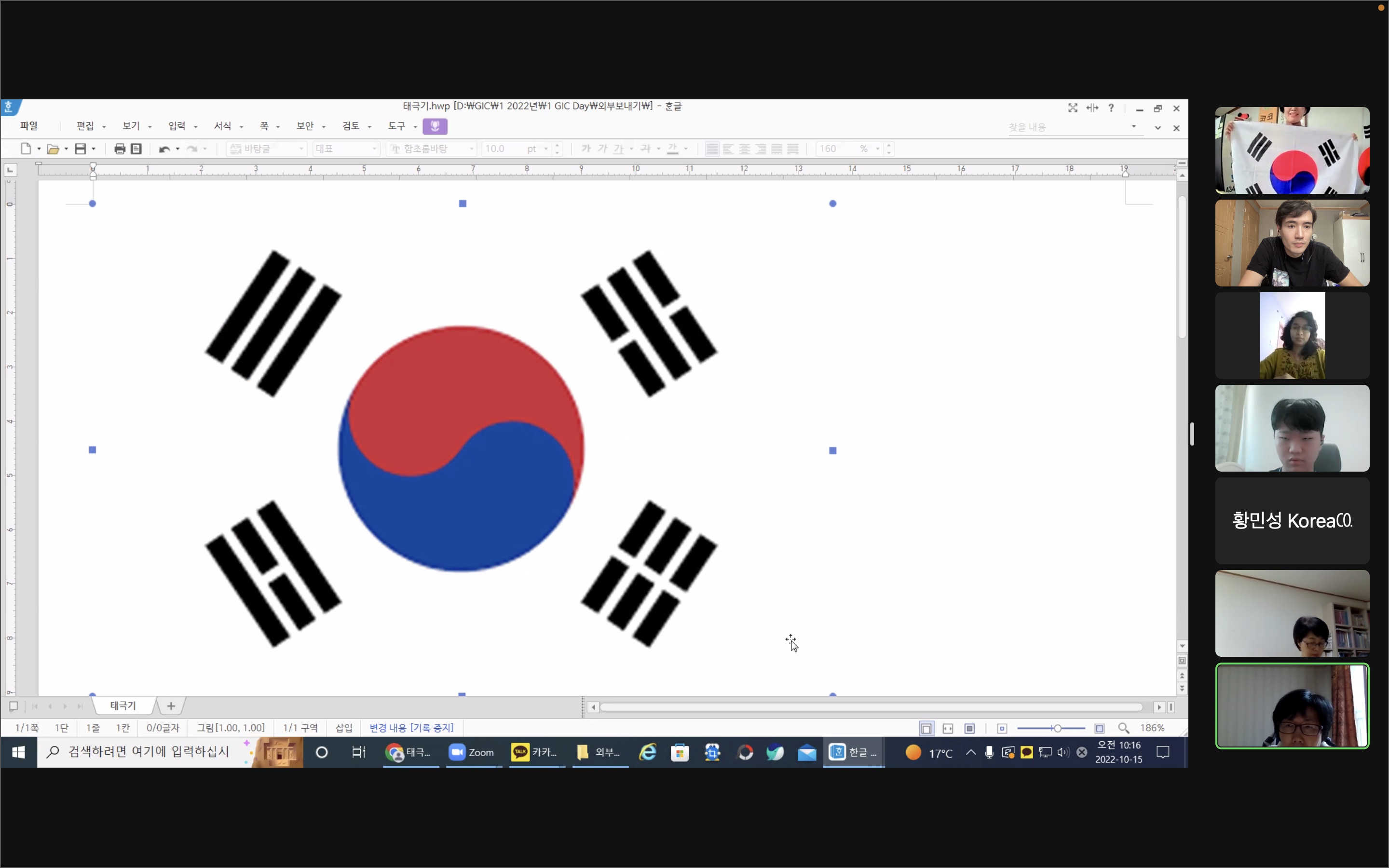Click the Redo arrow icon
The width and height of the screenshot is (1389, 868).
click(x=191, y=149)
